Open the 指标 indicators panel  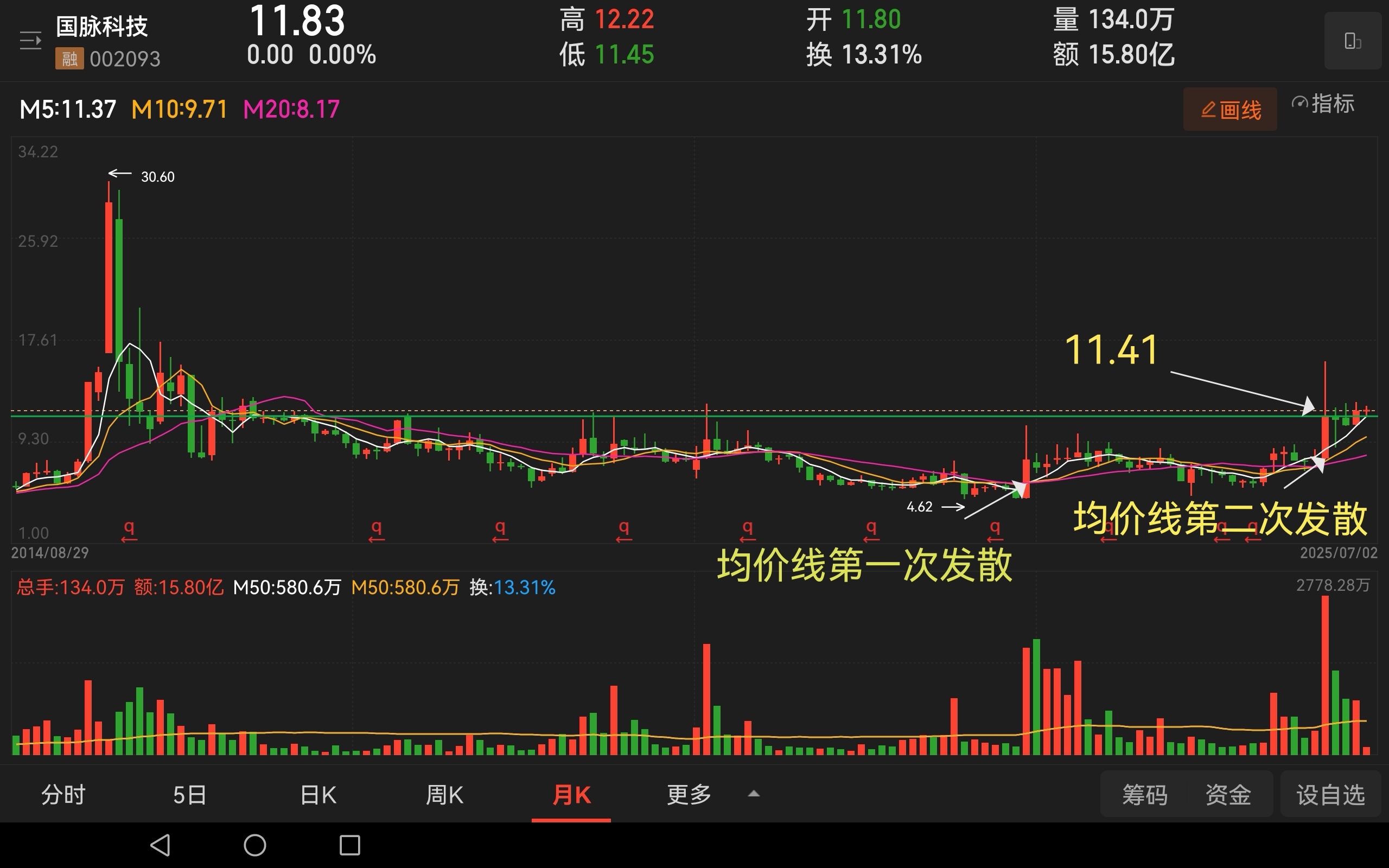[1323, 104]
